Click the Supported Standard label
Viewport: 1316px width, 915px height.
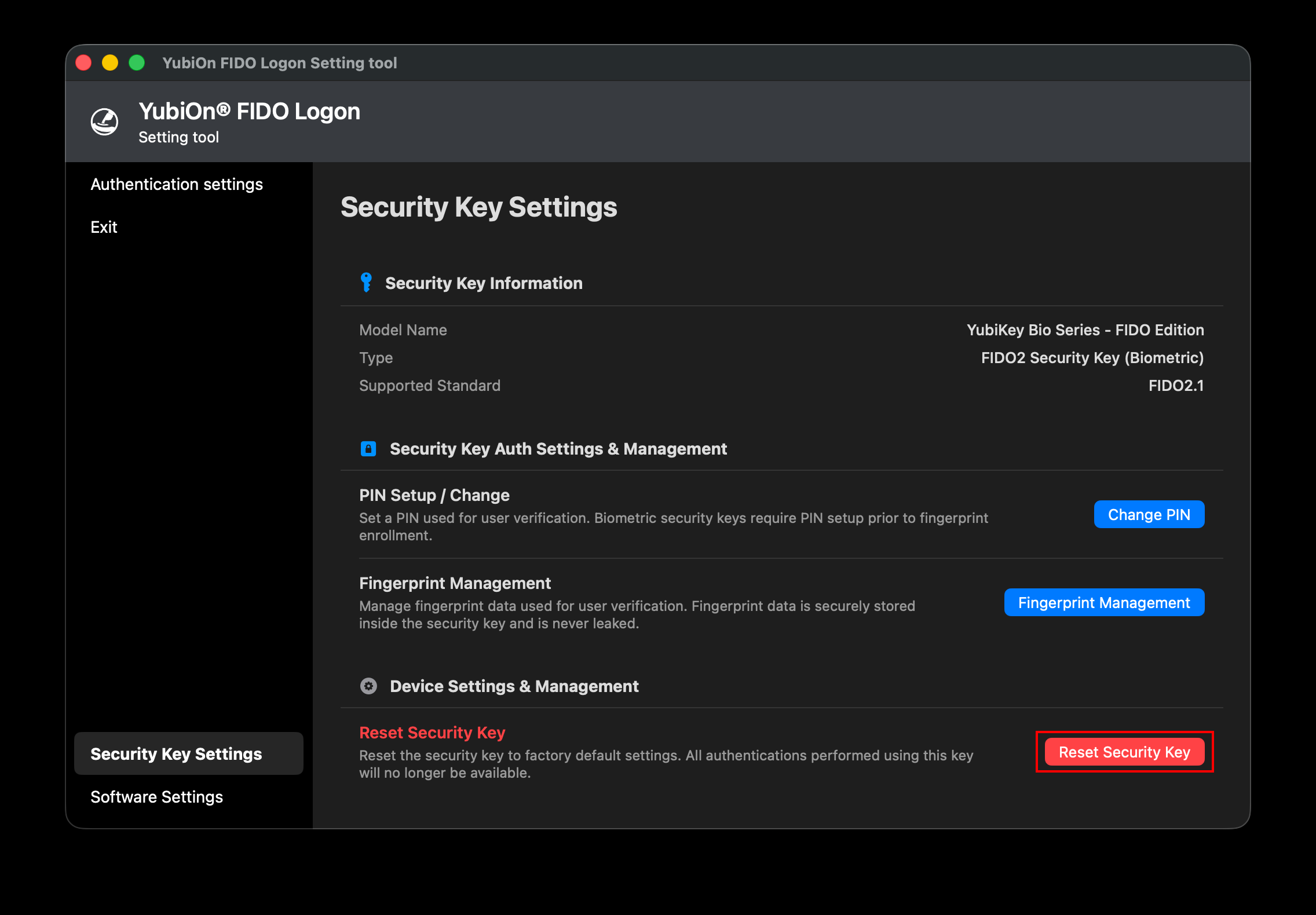430,386
